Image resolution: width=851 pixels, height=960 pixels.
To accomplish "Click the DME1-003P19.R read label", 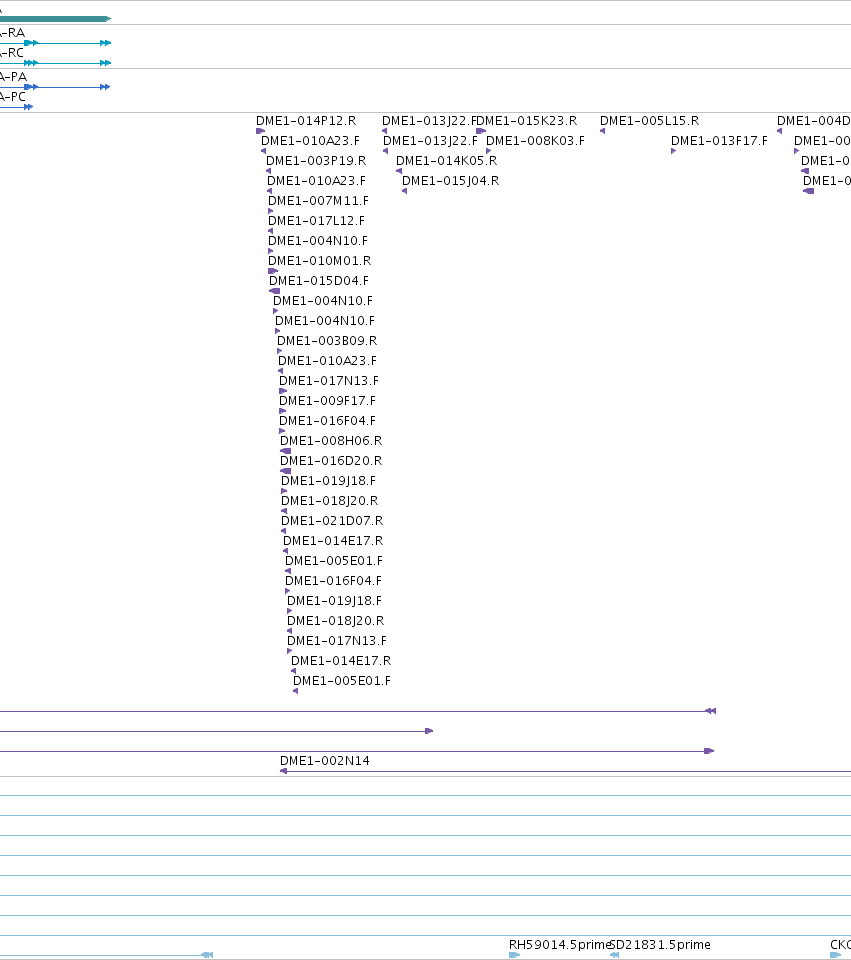I will (316, 160).
